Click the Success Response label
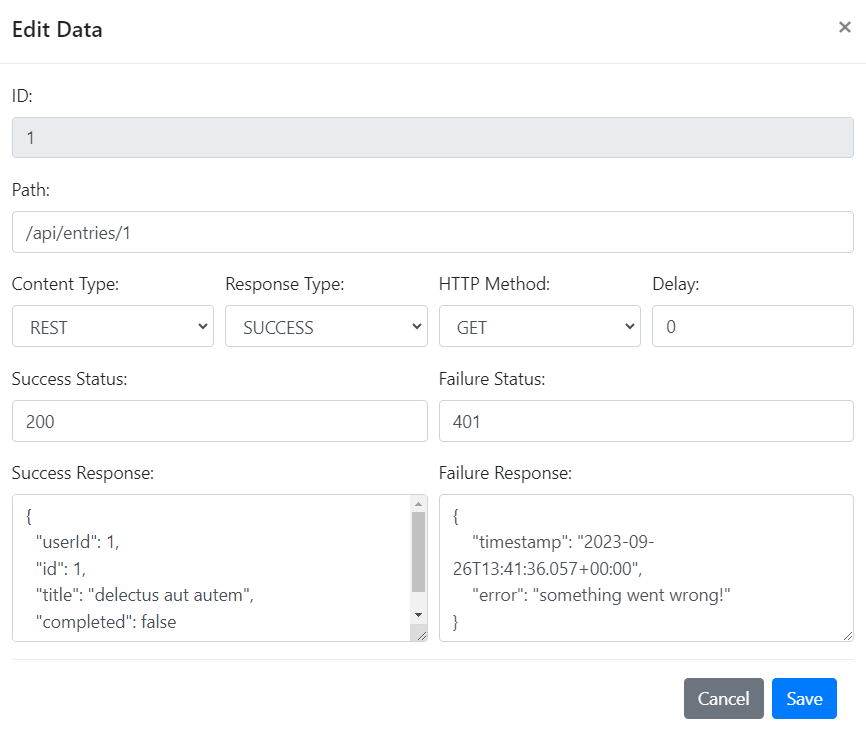The width and height of the screenshot is (866, 747). [x=83, y=473]
